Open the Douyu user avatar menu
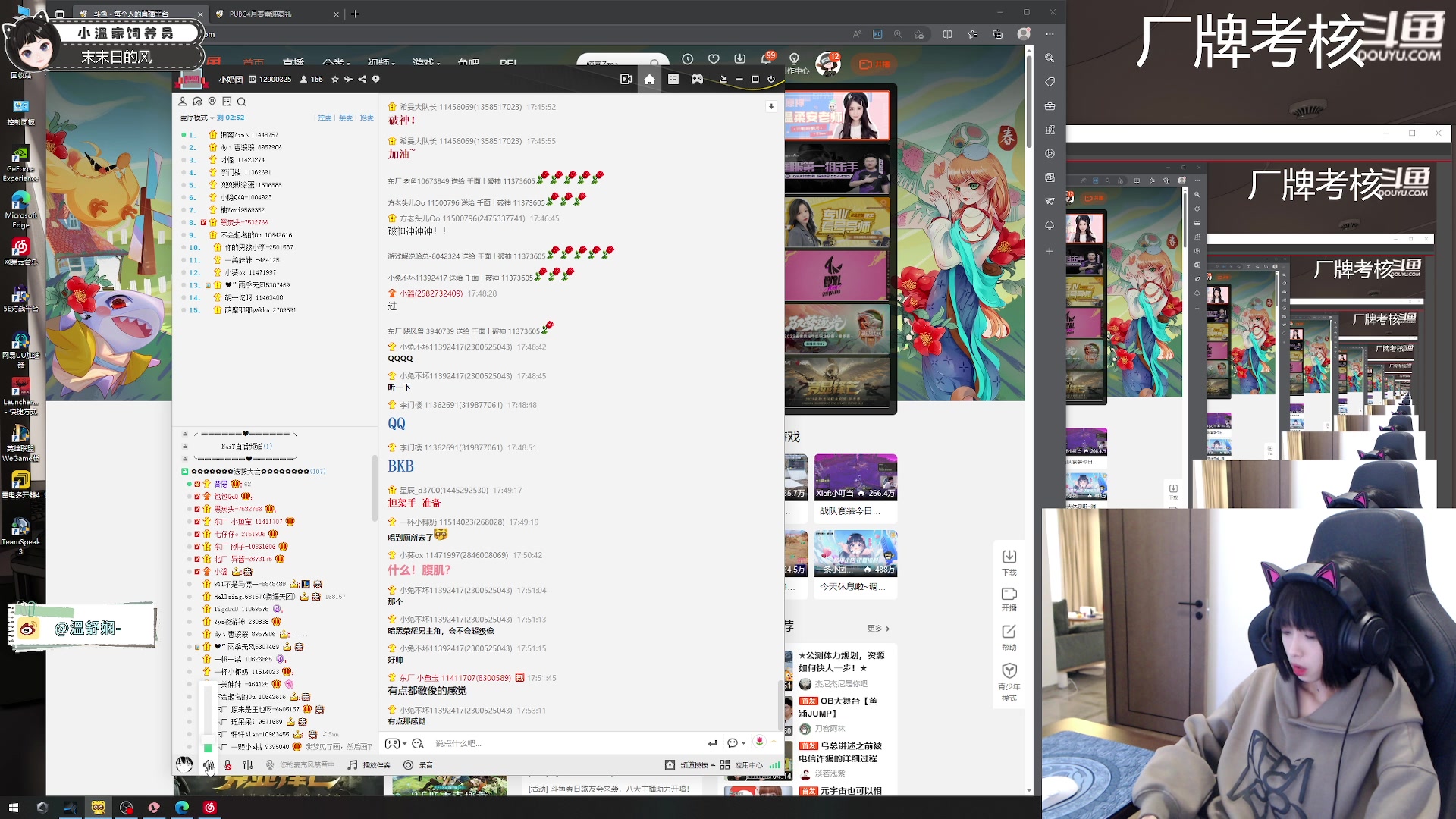The width and height of the screenshot is (1456, 819). pos(828,64)
